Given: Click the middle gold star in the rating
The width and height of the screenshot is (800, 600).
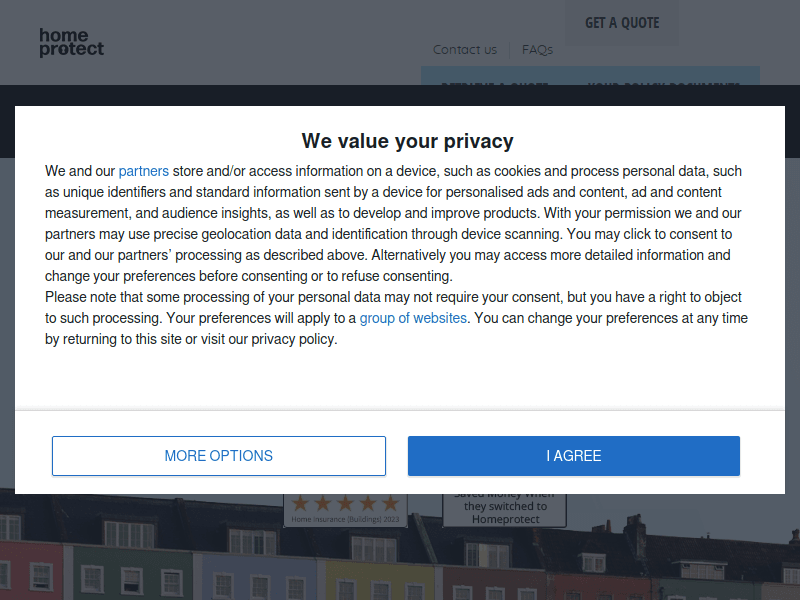Looking at the screenshot, I should [343, 505].
